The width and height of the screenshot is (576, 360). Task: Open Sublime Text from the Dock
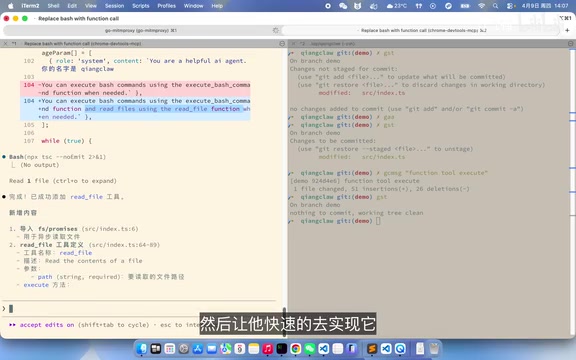coord(372,348)
